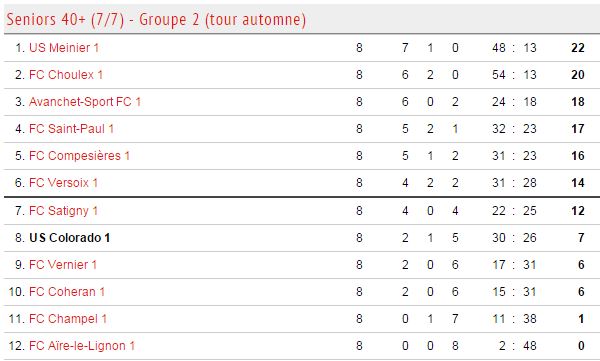Open the FC Champel 1 team link
The height and width of the screenshot is (361, 600).
pyautogui.click(x=68, y=319)
